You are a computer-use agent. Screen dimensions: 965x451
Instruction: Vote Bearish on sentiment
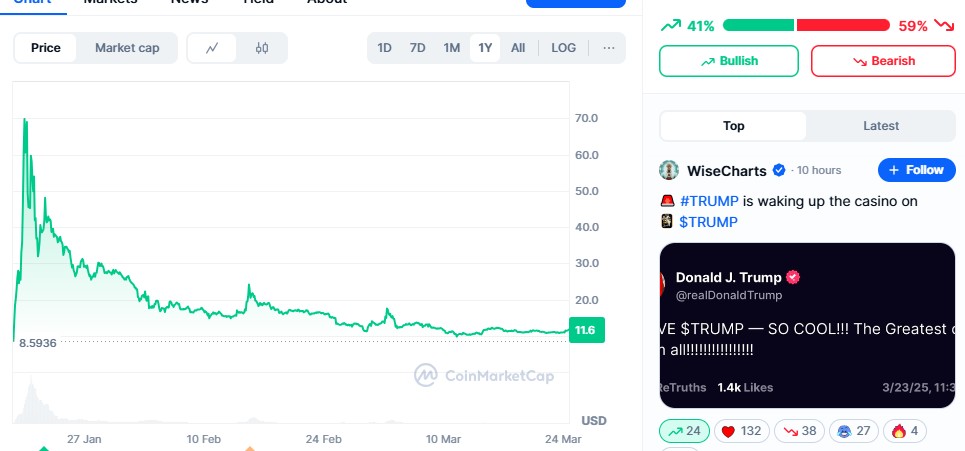(882, 61)
